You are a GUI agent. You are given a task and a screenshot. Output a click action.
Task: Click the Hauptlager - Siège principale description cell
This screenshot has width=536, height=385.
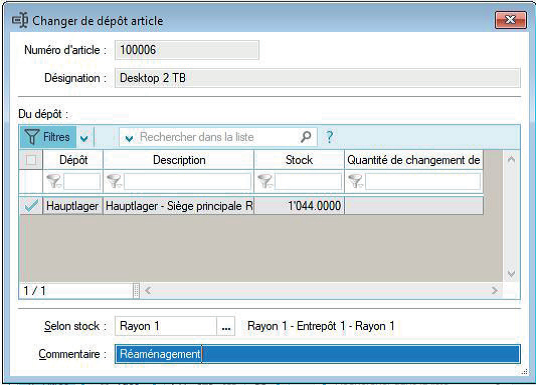tap(179, 206)
